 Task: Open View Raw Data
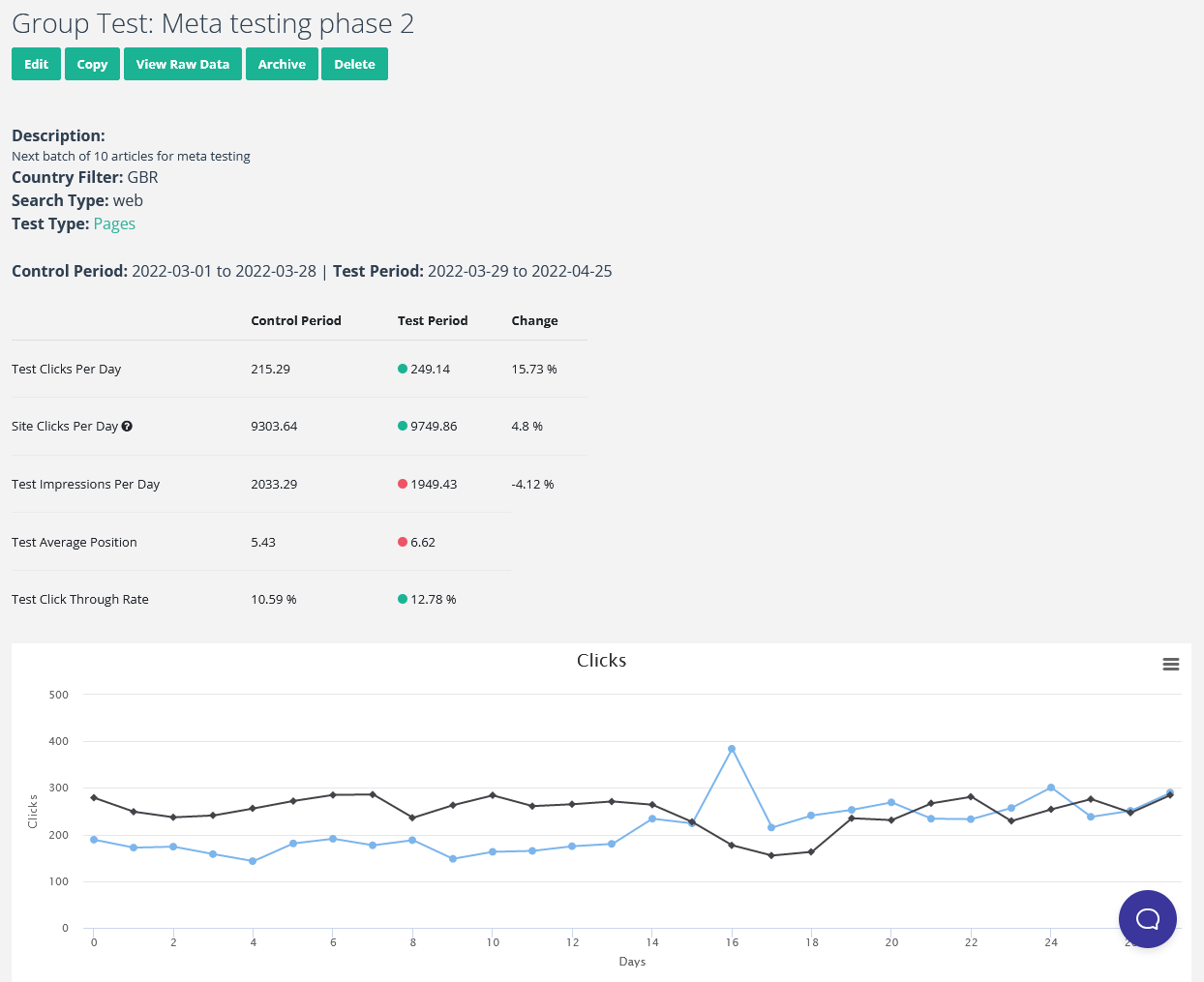click(182, 64)
